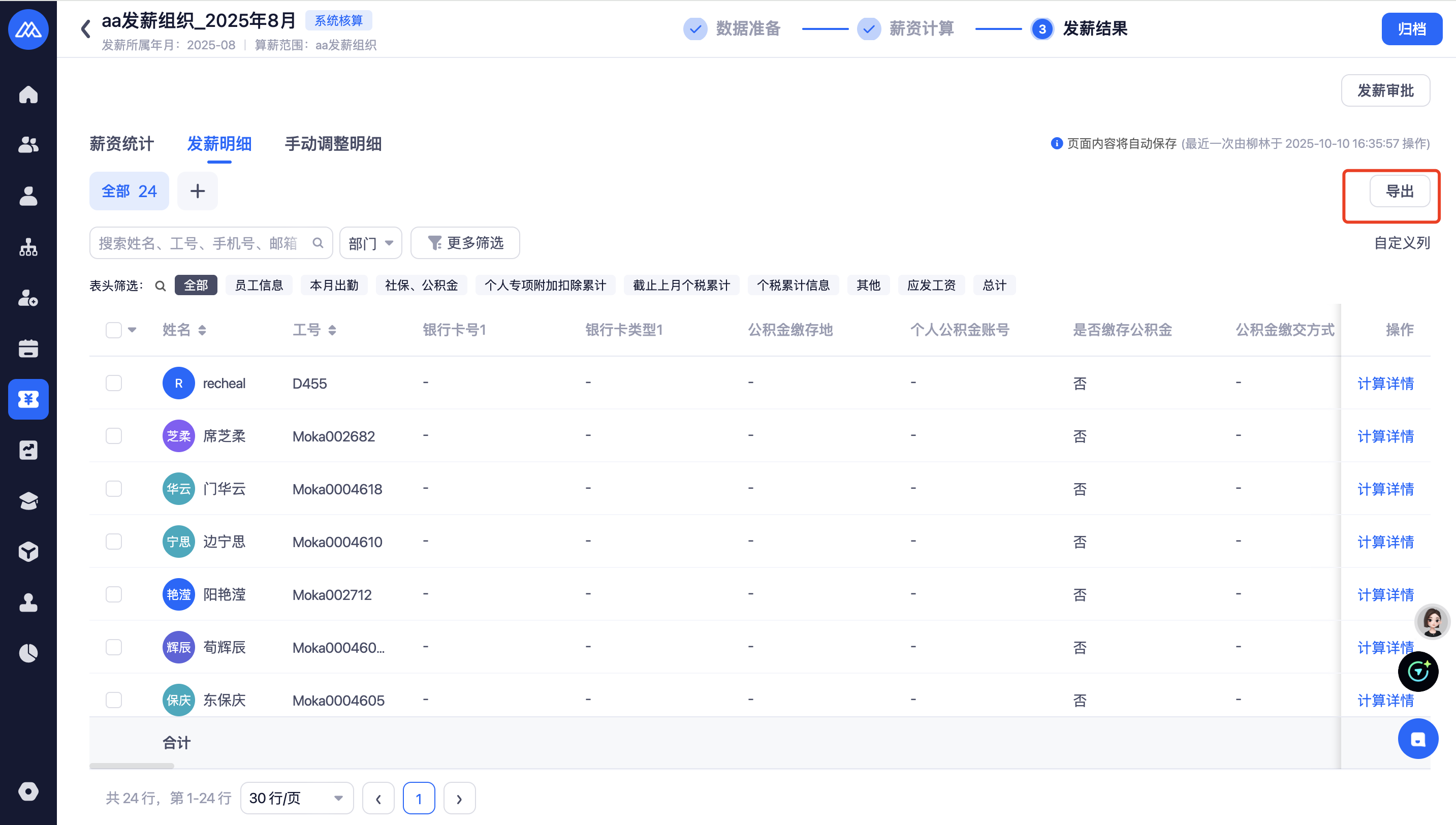Click magnifier icon next to 表头筛选
The image size is (1456, 825).
tap(161, 285)
